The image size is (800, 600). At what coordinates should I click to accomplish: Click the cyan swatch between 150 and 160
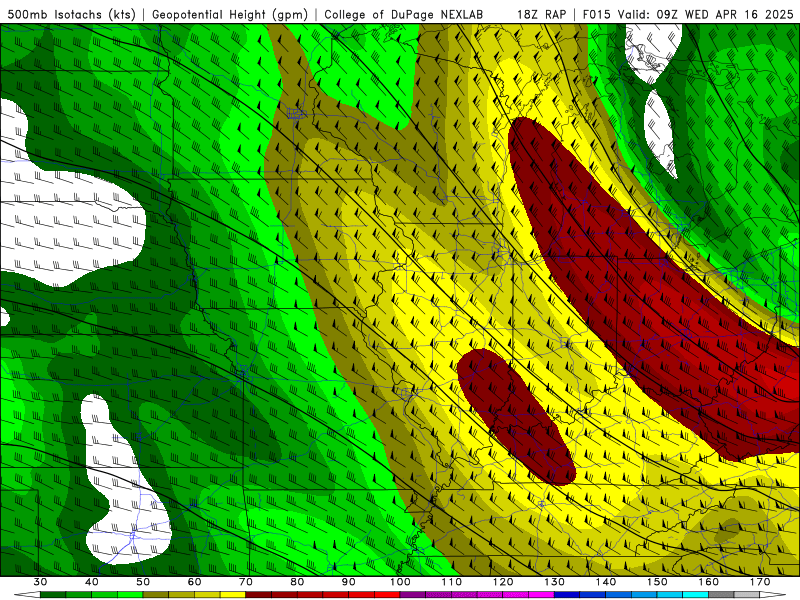pyautogui.click(x=696, y=595)
